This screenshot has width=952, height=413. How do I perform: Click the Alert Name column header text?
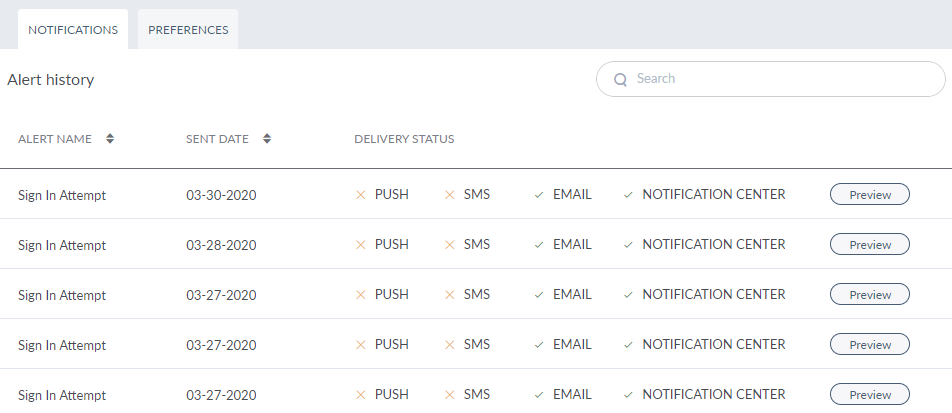[x=55, y=139]
